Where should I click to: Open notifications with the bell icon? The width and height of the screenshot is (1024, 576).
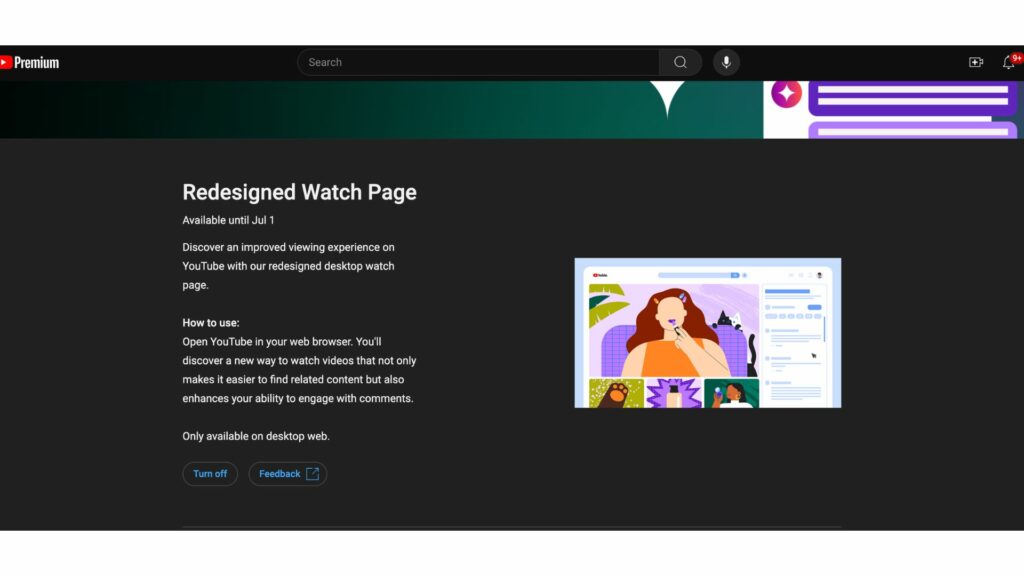point(1008,63)
